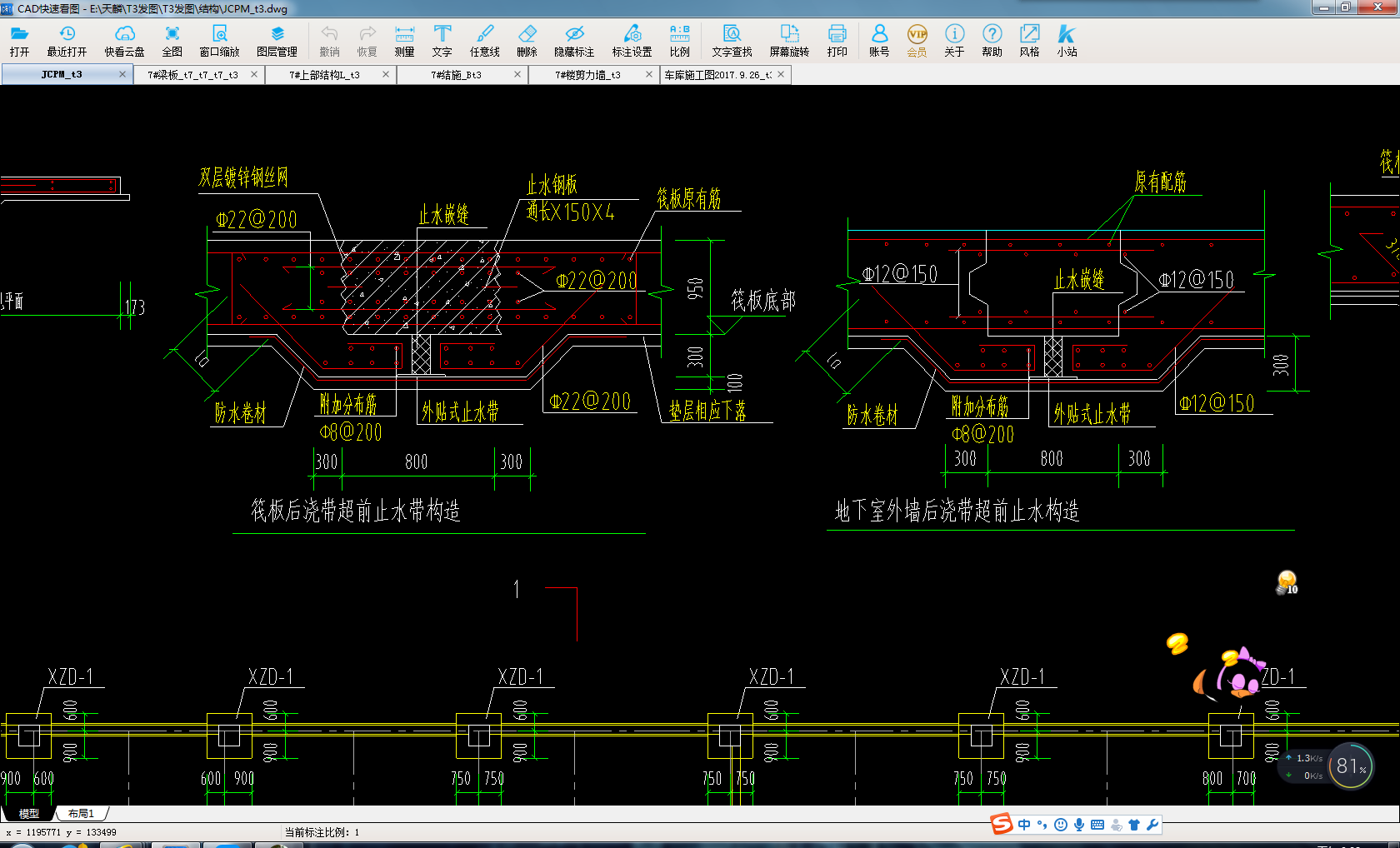Click the 当前标注比例 status text
The width and height of the screenshot is (1400, 848).
[322, 832]
